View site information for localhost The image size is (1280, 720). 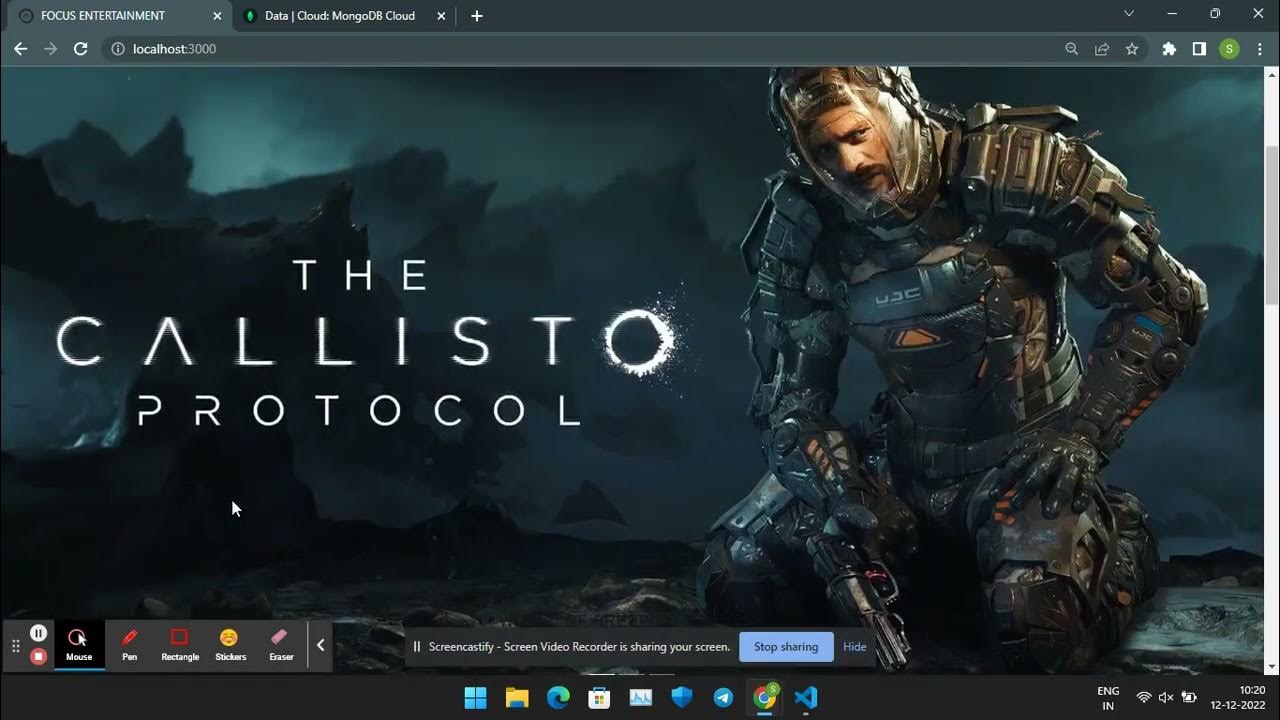coord(117,49)
